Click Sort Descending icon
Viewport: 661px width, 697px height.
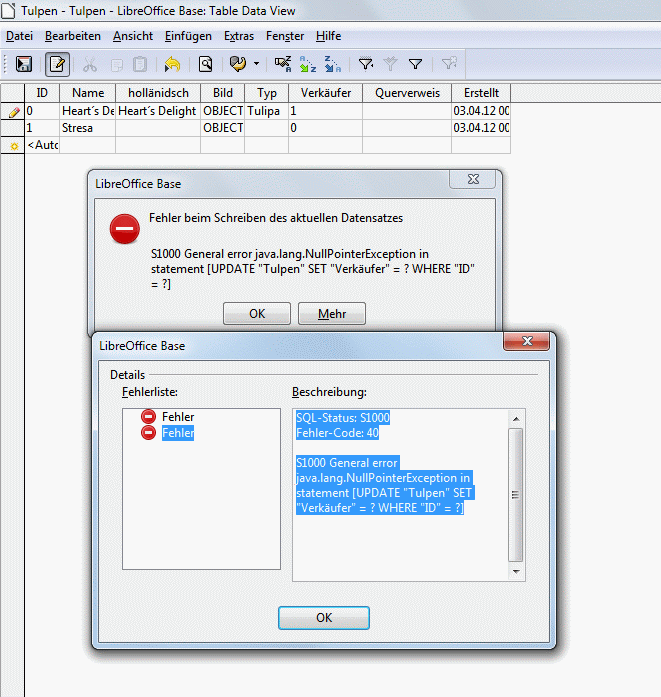[333, 64]
